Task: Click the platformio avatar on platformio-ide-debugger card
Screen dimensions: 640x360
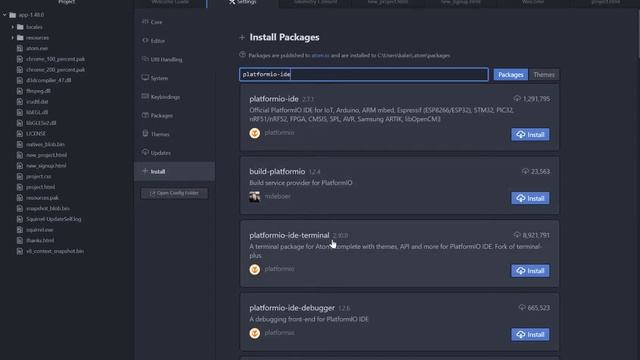Action: tap(255, 333)
